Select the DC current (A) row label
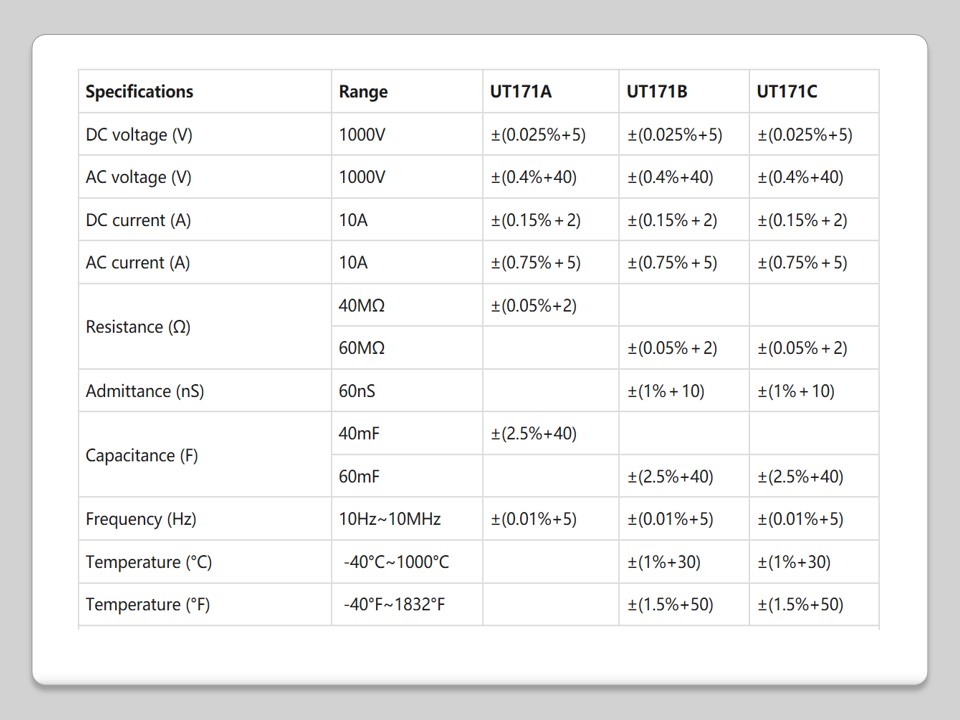The height and width of the screenshot is (720, 960). pyautogui.click(x=138, y=220)
